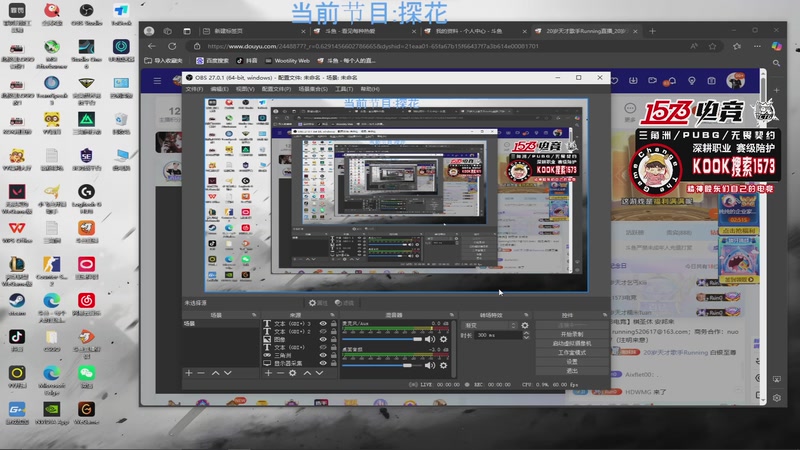Hide the 图像 source eye icon
Image resolution: width=800 pixels, height=450 pixels.
click(x=323, y=339)
